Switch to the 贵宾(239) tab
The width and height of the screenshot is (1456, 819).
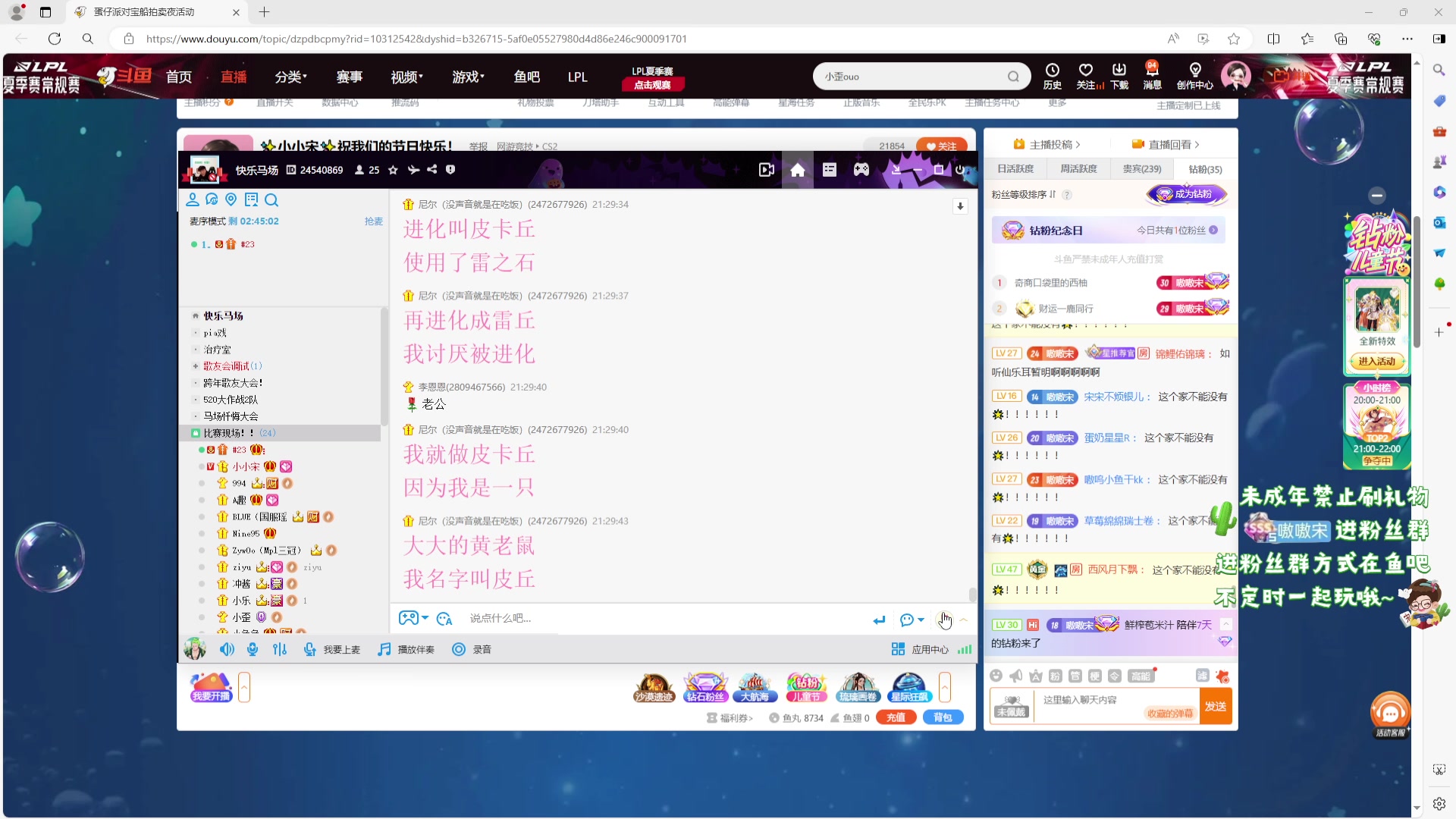click(1141, 169)
